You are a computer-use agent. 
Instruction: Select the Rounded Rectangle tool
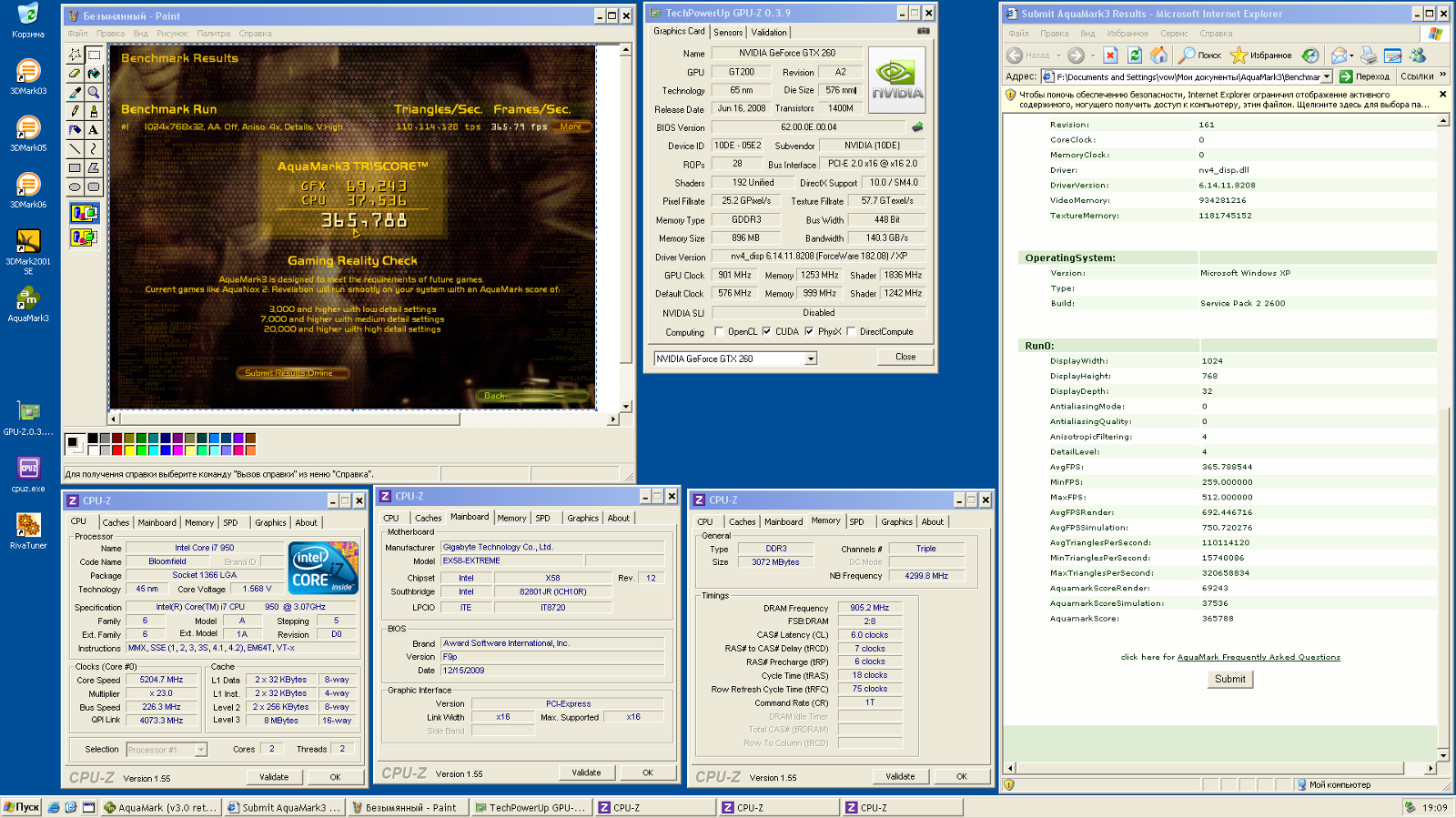94,187
